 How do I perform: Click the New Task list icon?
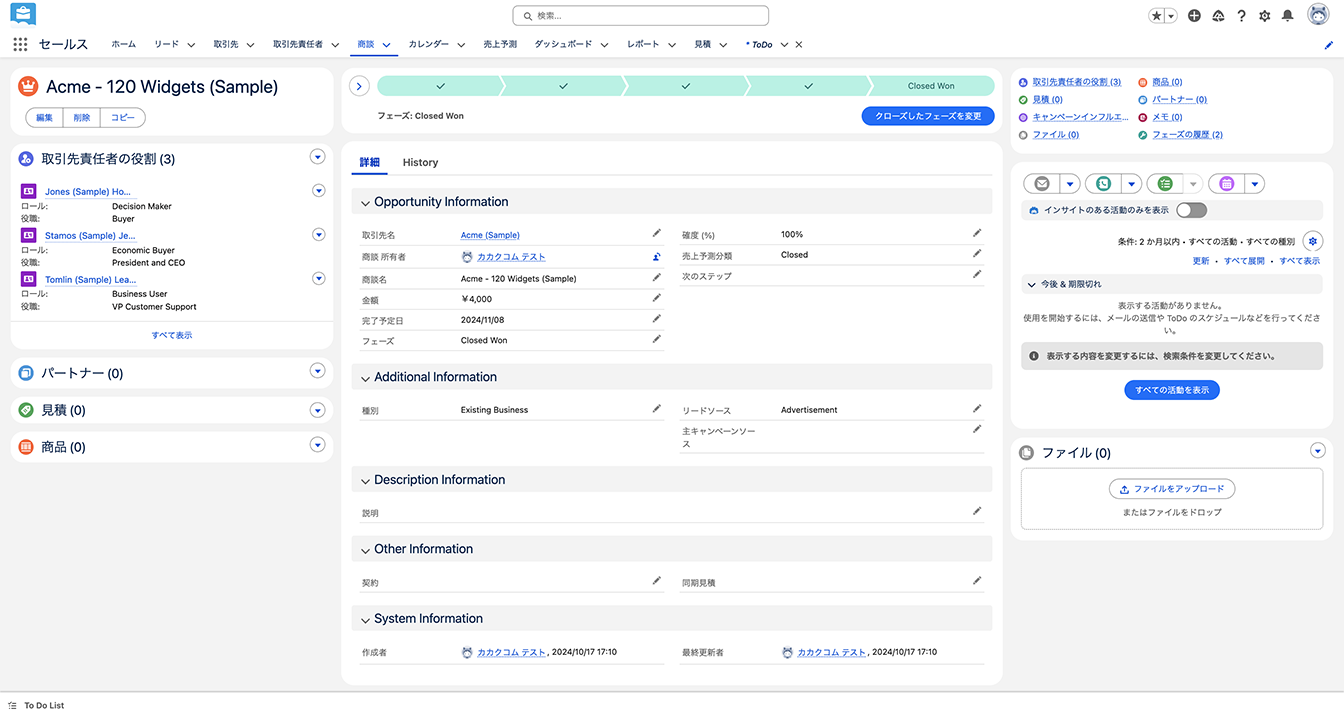(x=1164, y=184)
